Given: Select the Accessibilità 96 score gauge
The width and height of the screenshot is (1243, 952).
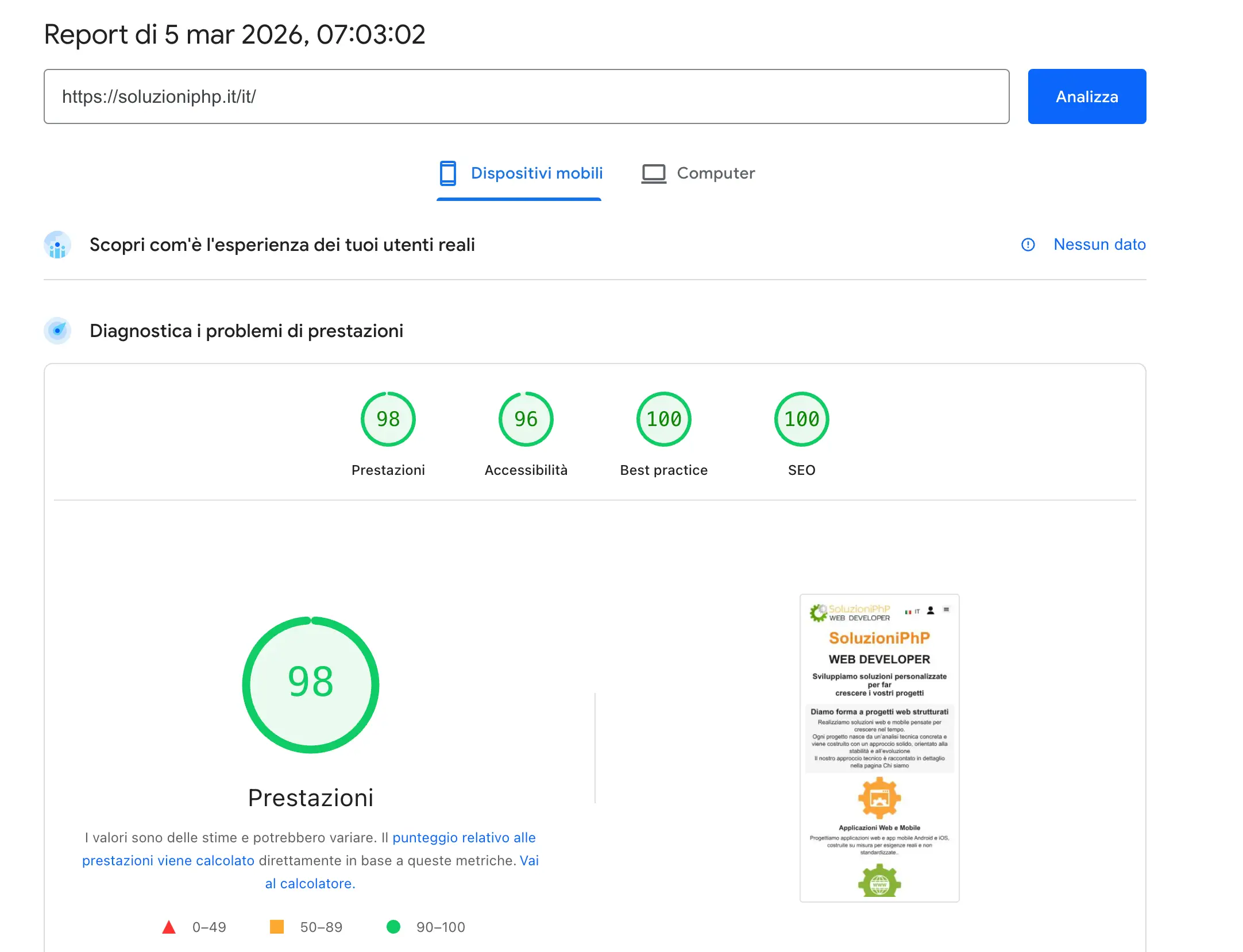Looking at the screenshot, I should click(526, 419).
